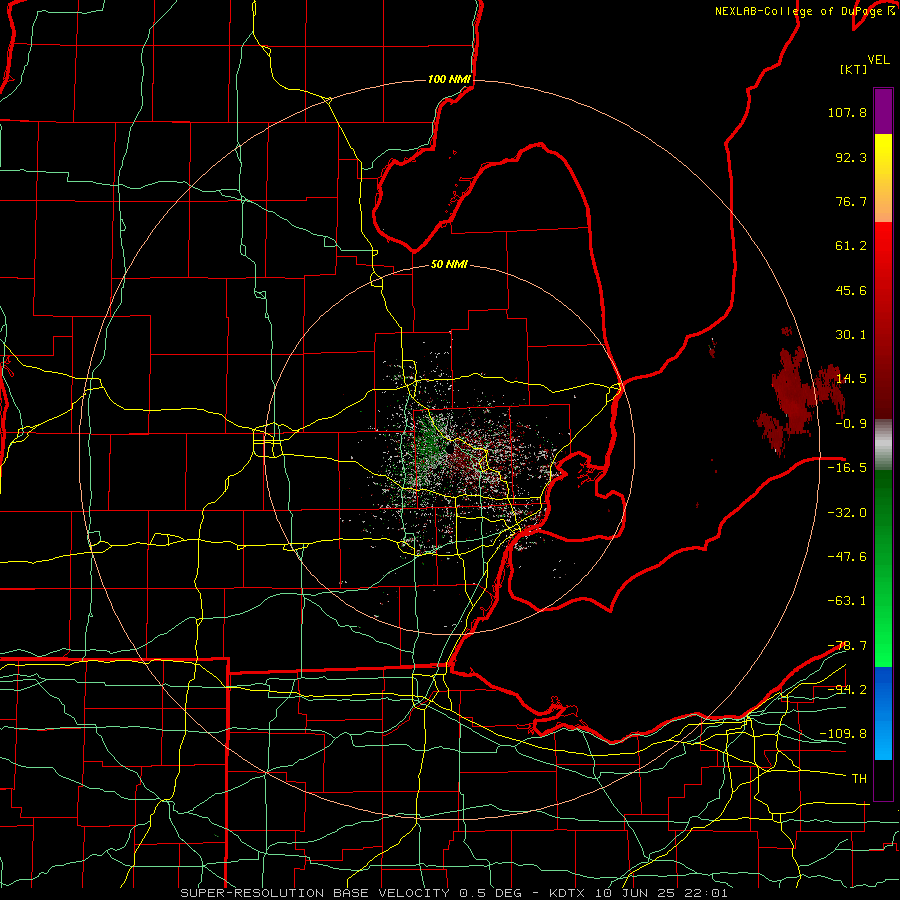Select the 14.5 legend value

[x=851, y=379]
